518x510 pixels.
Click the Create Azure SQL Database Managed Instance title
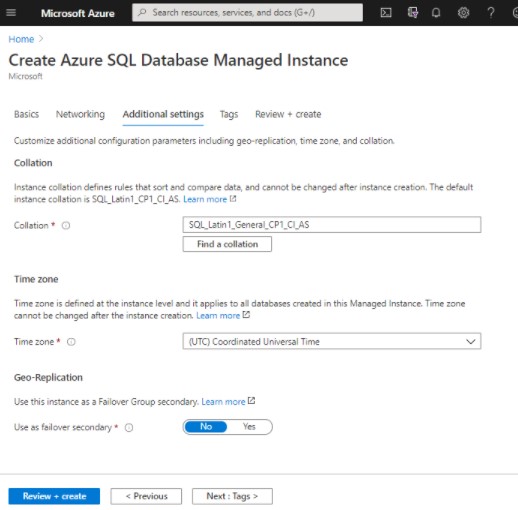click(x=178, y=60)
